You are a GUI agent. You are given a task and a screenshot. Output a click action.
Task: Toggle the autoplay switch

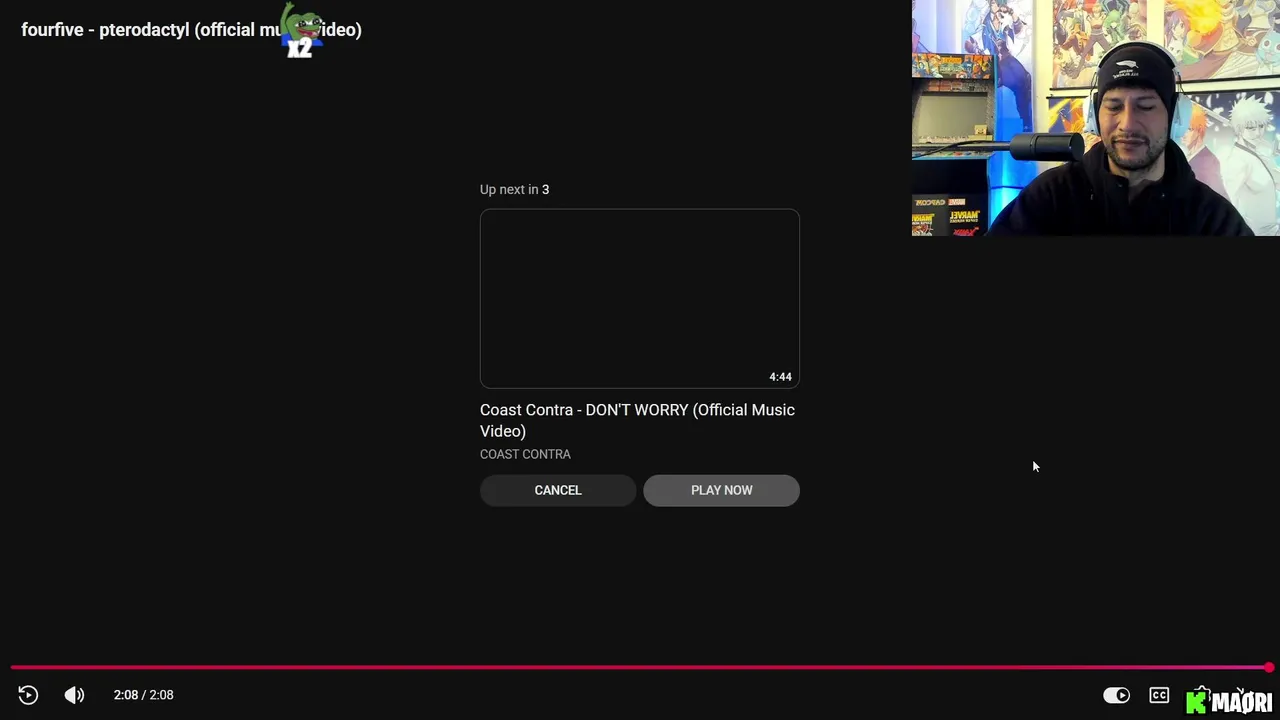1116,695
